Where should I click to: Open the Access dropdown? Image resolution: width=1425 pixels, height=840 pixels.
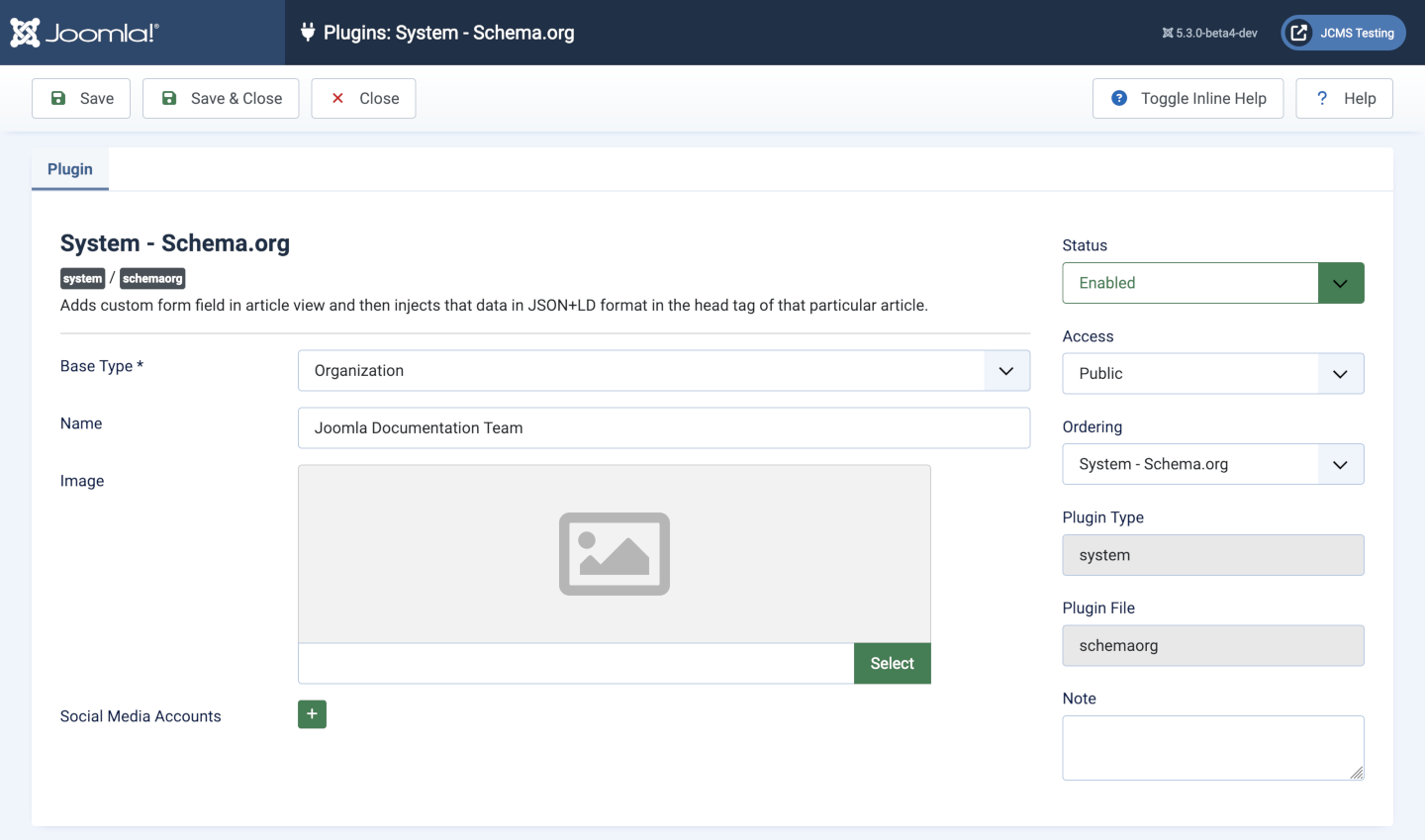coord(1213,373)
